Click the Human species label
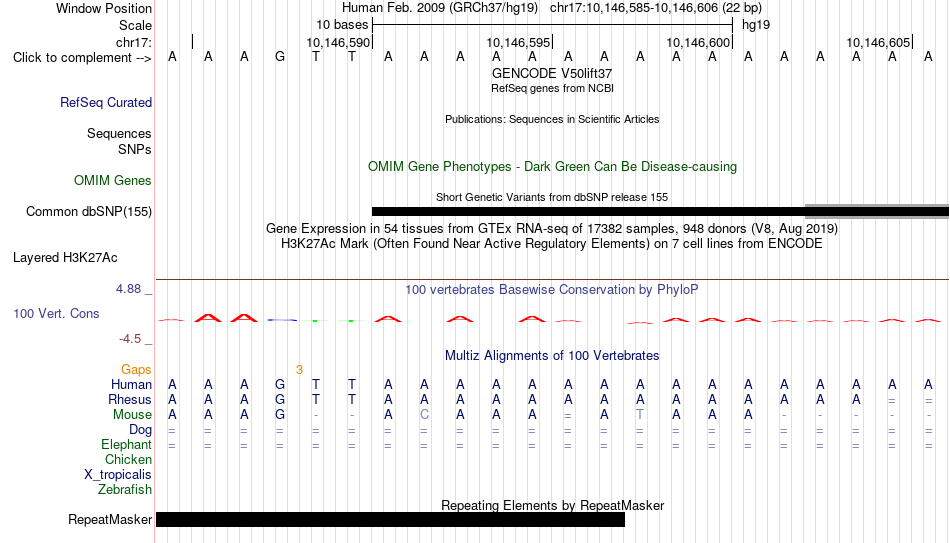Image resolution: width=950 pixels, height=543 pixels. [131, 385]
